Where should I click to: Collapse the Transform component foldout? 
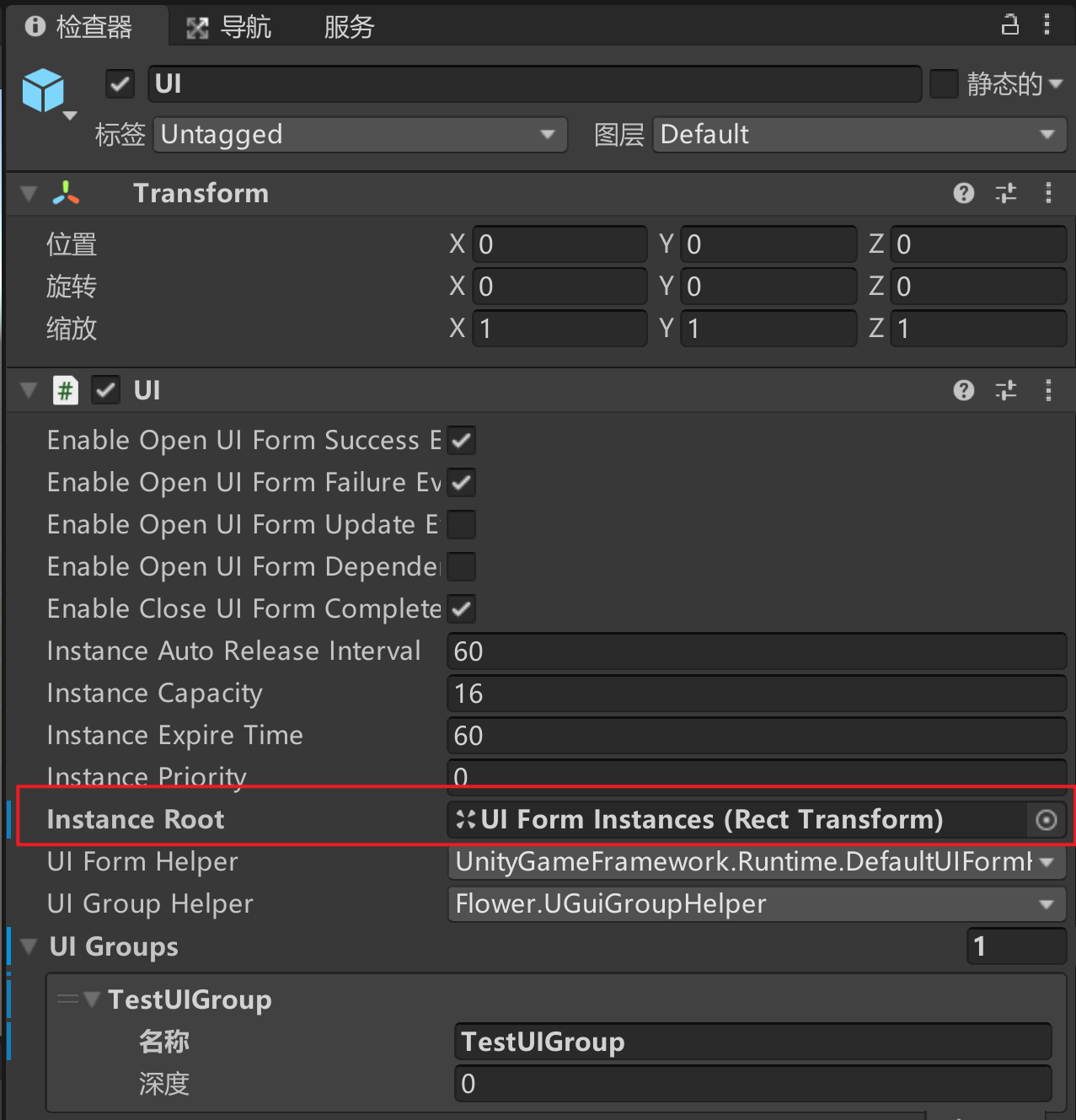point(29,194)
